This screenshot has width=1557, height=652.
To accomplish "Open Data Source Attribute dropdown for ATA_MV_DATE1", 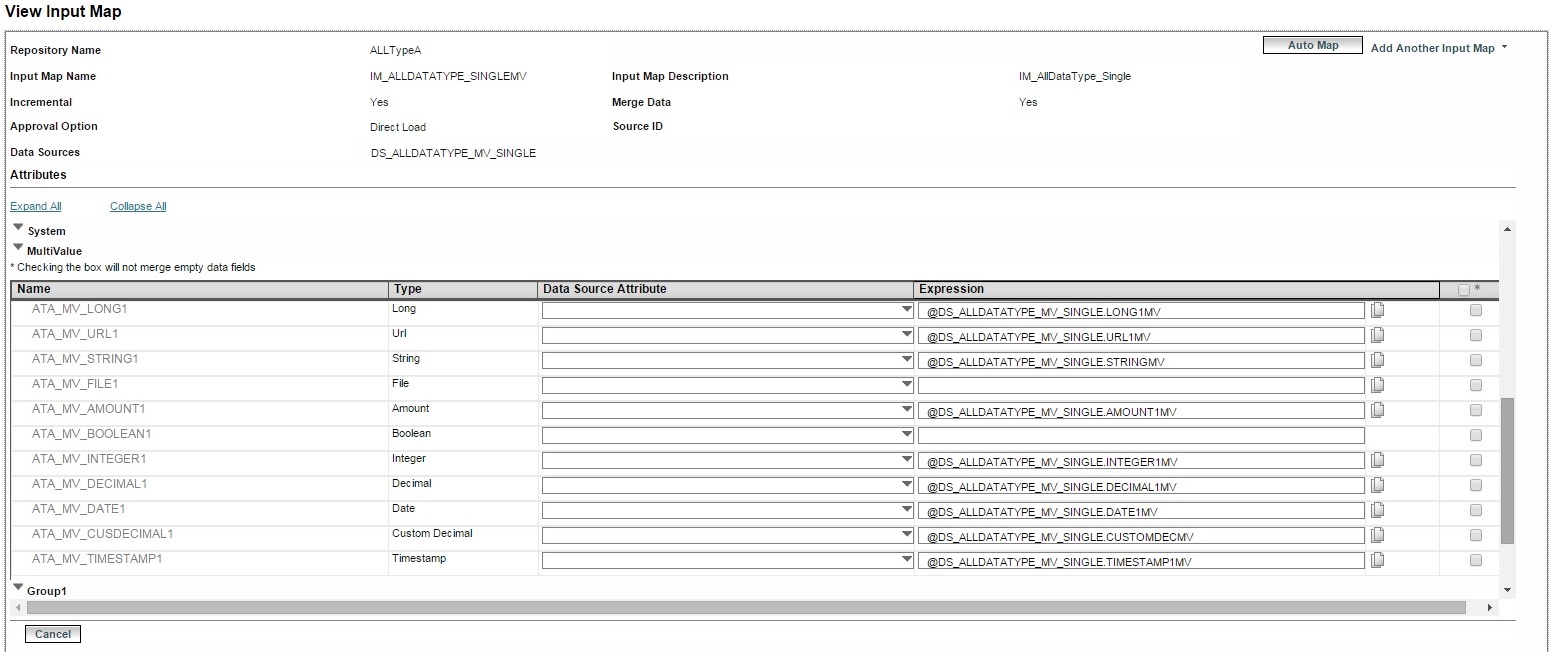I will (x=728, y=511).
